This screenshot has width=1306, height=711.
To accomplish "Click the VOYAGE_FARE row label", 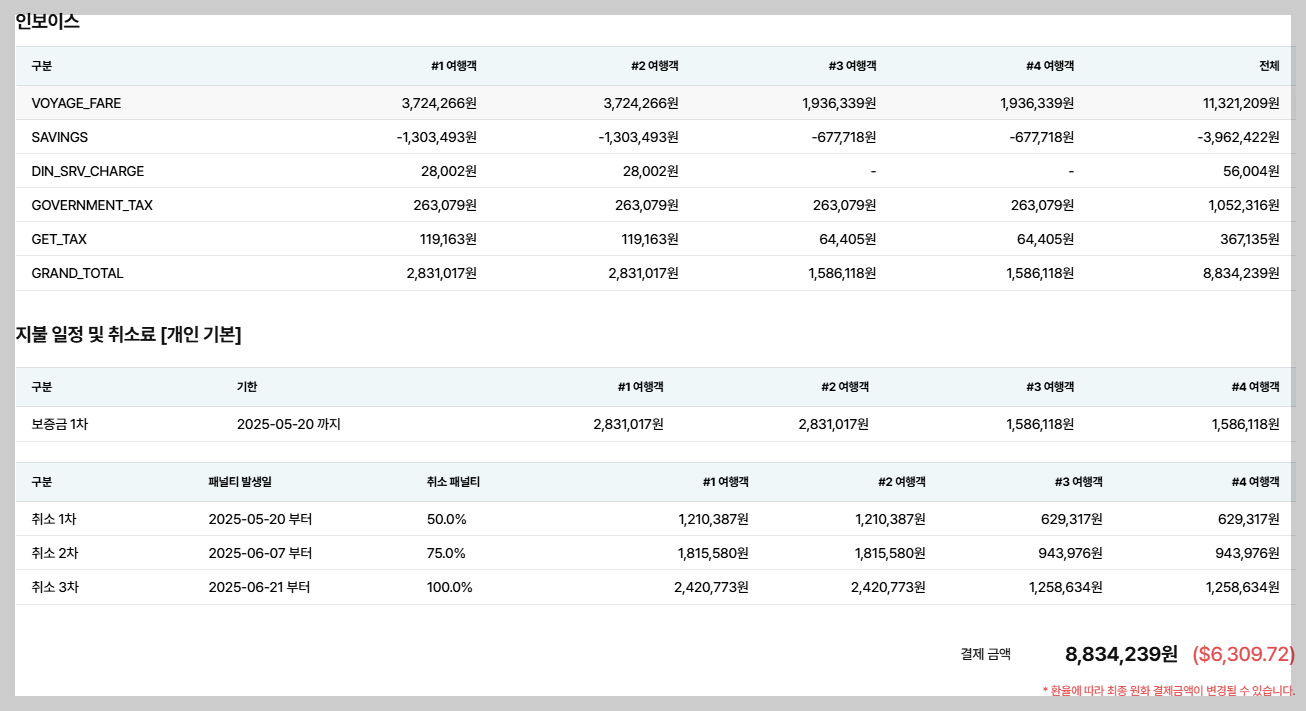I will tap(76, 103).
